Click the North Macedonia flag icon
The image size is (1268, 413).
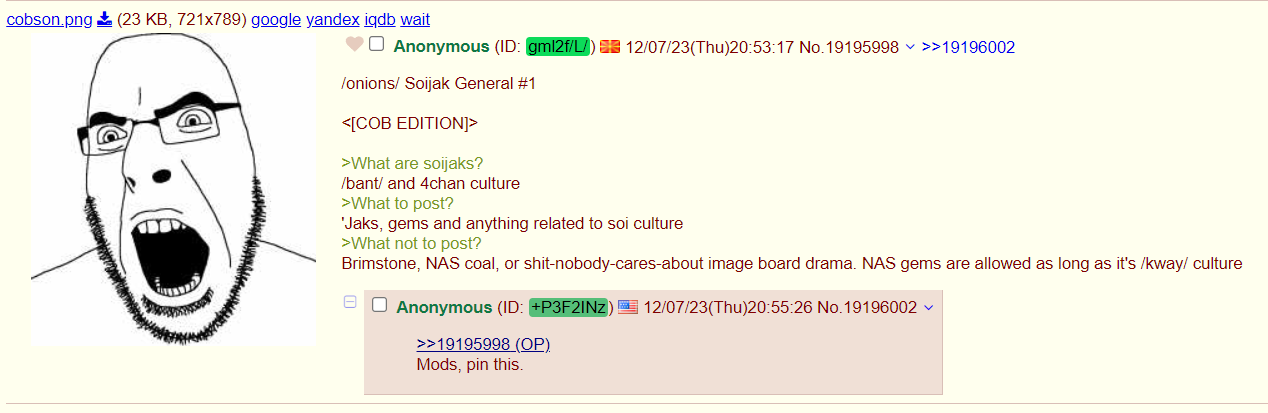(610, 47)
